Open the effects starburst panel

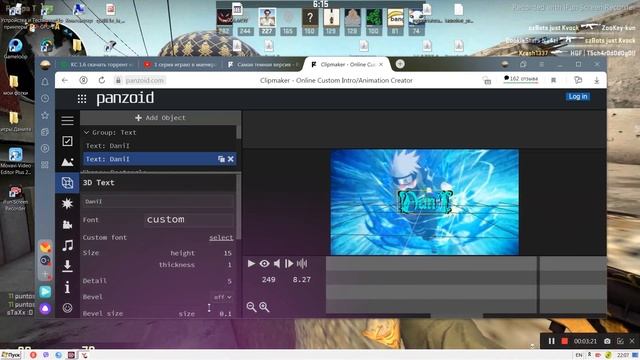pyautogui.click(x=67, y=203)
